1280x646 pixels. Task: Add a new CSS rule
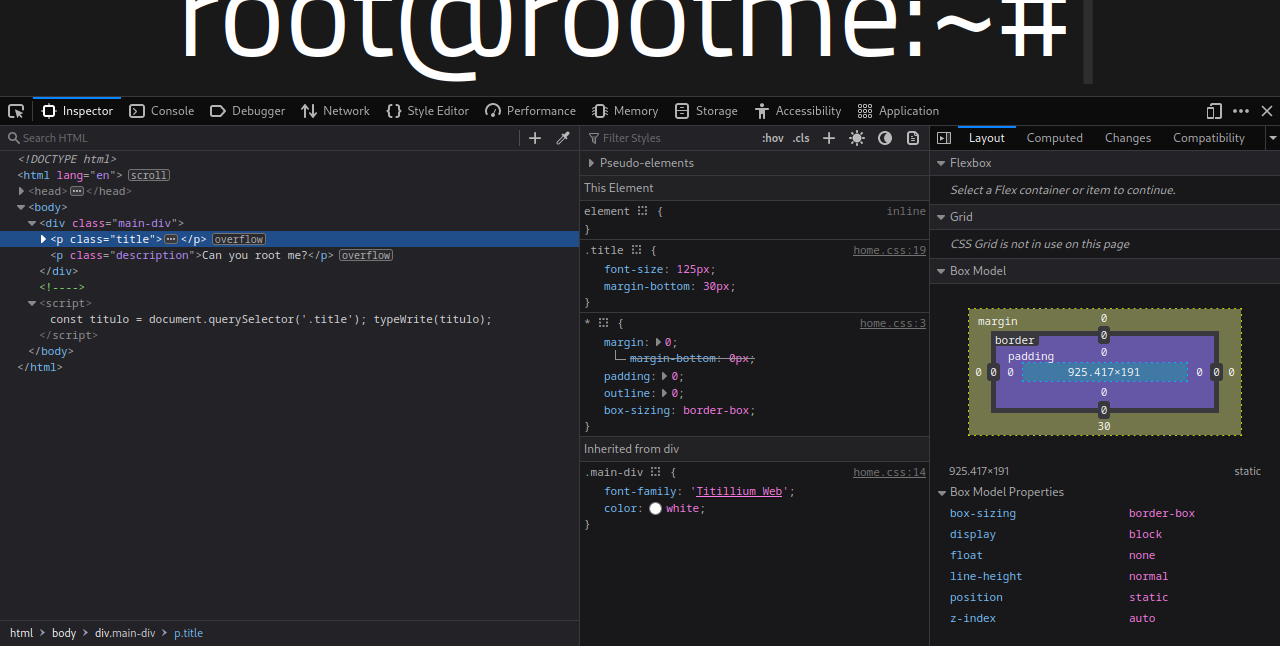(x=829, y=138)
